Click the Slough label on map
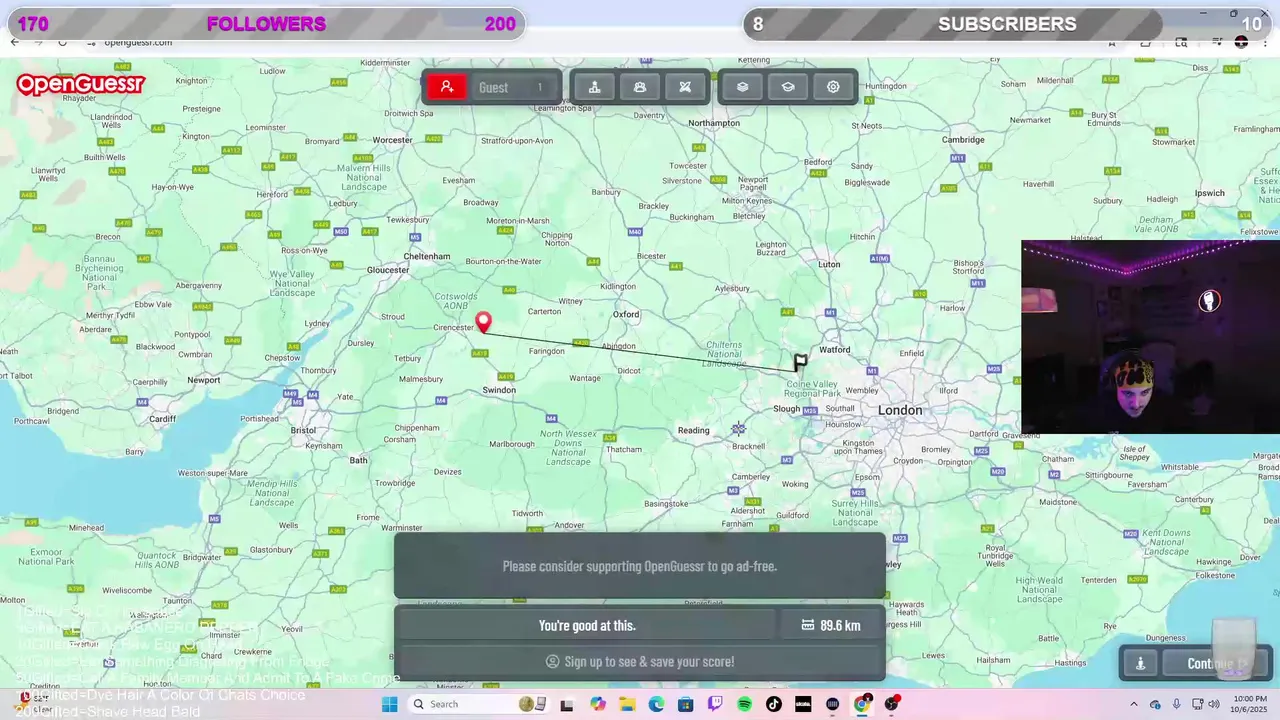Screen dimensions: 1280x720 787,408
